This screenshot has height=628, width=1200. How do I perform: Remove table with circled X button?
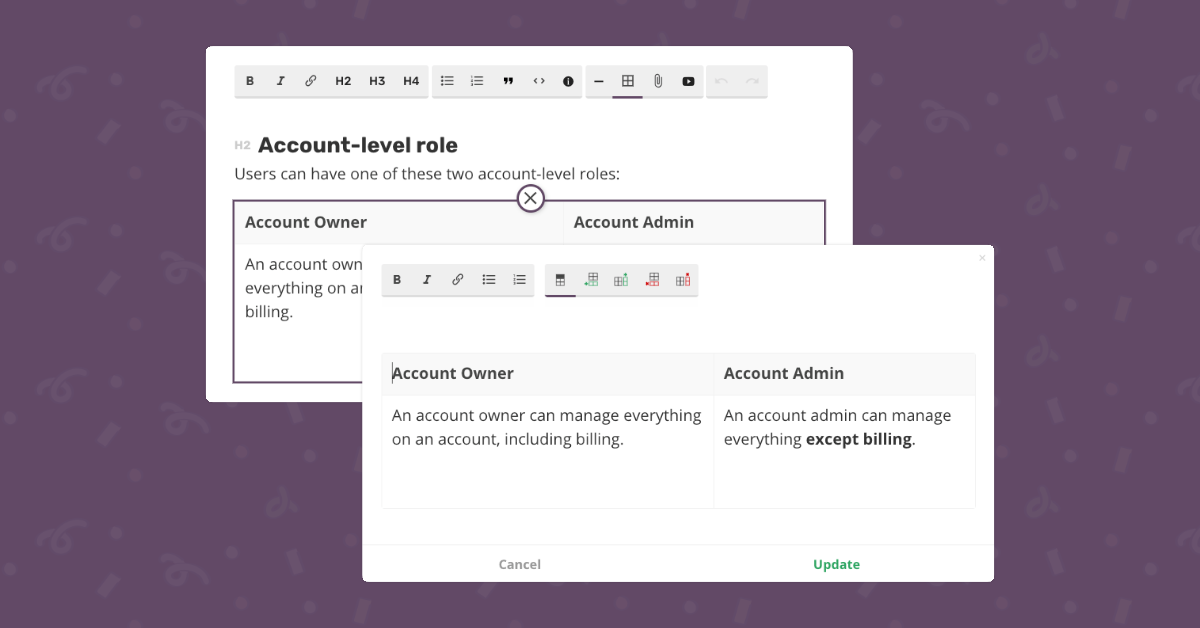tap(530, 198)
